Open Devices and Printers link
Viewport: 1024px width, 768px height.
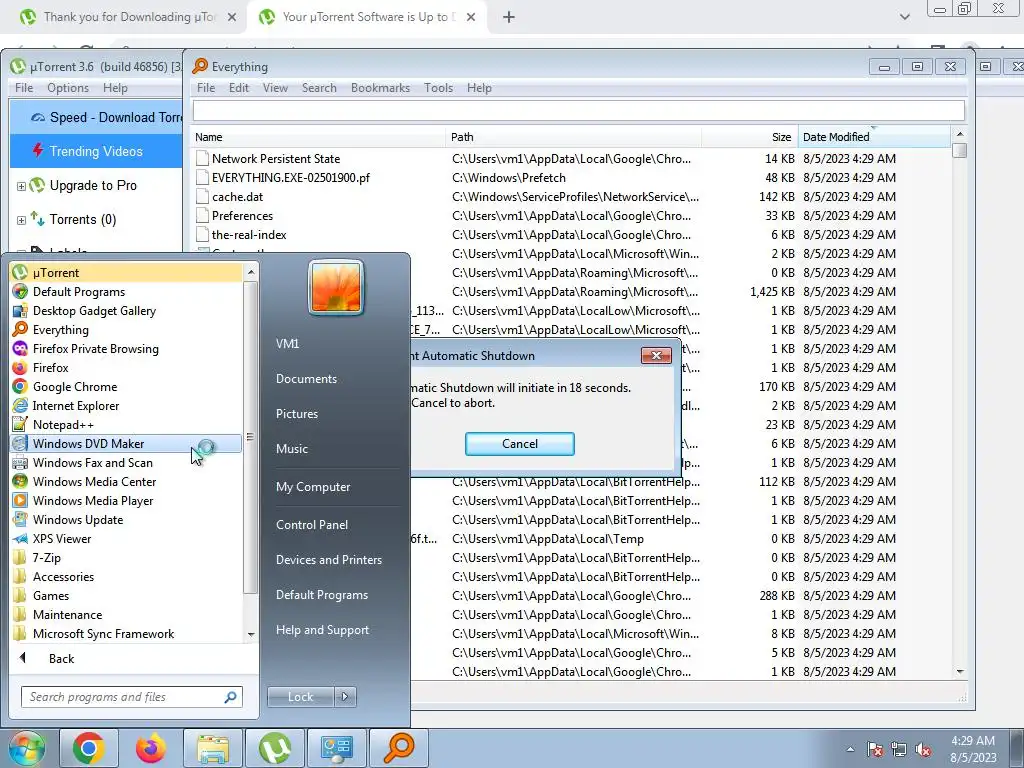pyautogui.click(x=328, y=560)
